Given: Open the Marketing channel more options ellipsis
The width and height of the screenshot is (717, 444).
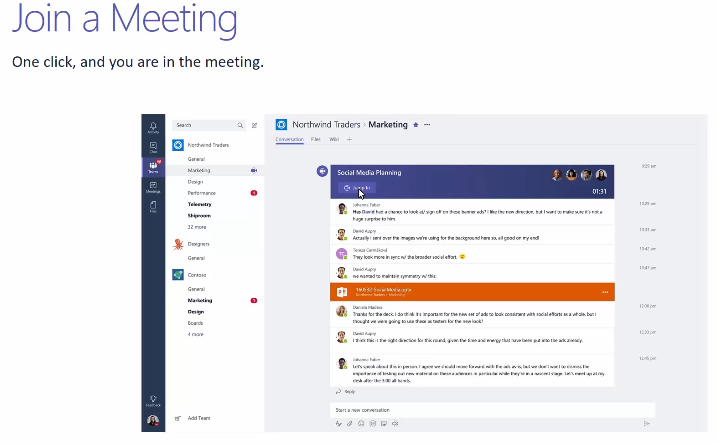Looking at the screenshot, I should 427,125.
